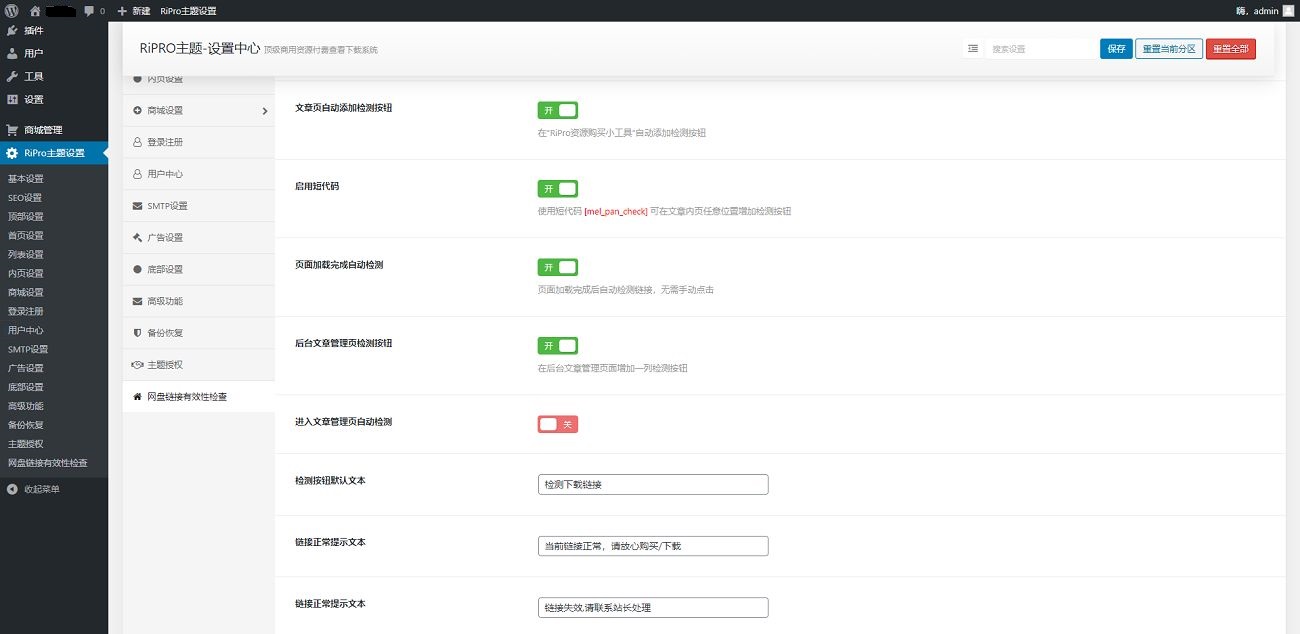Image resolution: width=1300 pixels, height=634 pixels.
Task: Click the input containing 当前链接正常，请放心购买/下载
Action: [x=653, y=546]
